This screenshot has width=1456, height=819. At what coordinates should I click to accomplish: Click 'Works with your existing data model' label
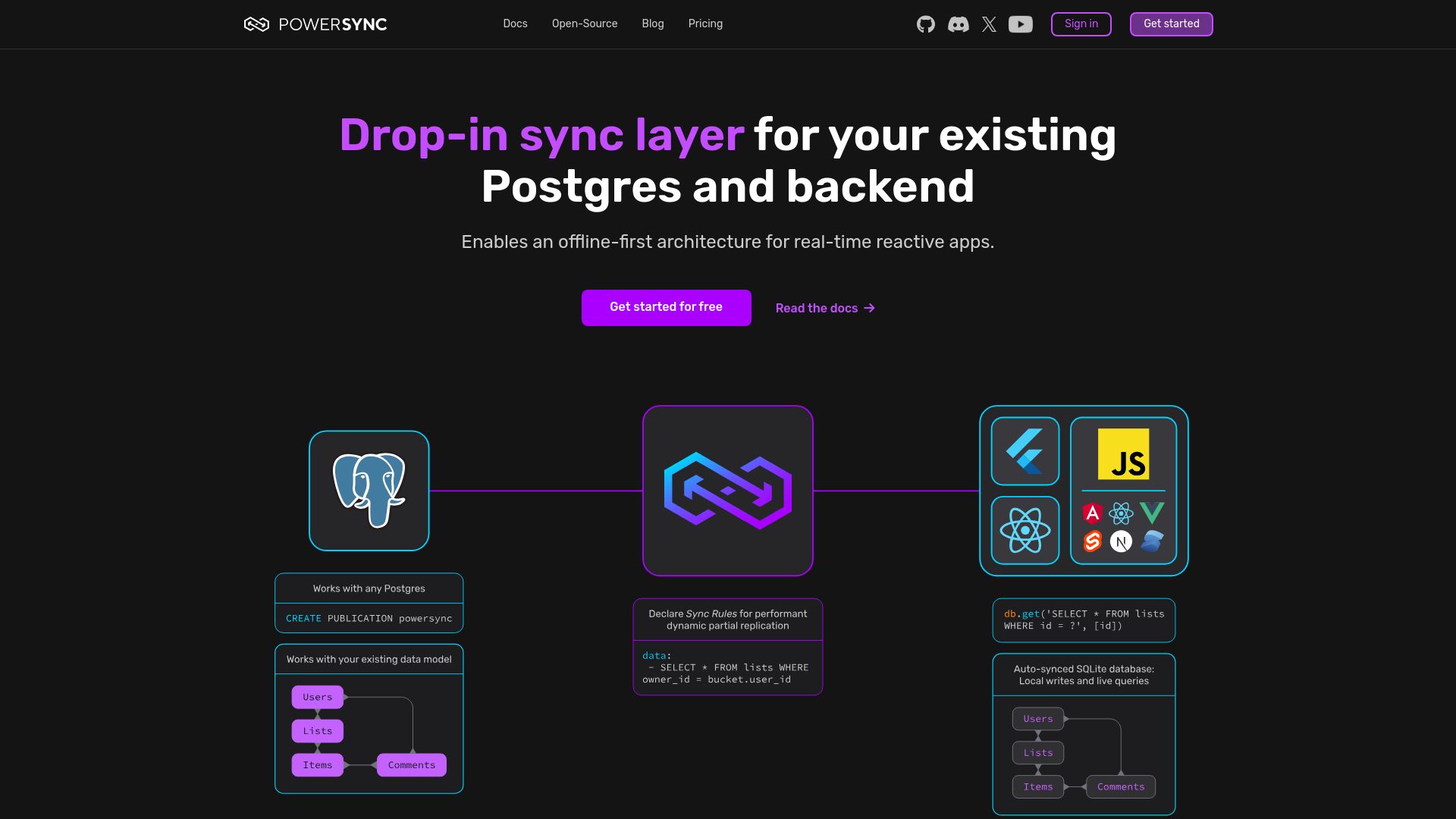pyautogui.click(x=369, y=660)
